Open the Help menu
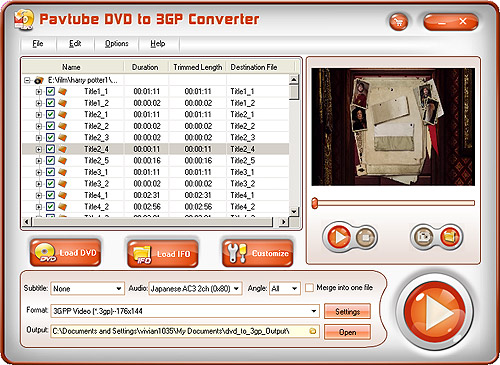The image size is (500, 365). click(158, 44)
